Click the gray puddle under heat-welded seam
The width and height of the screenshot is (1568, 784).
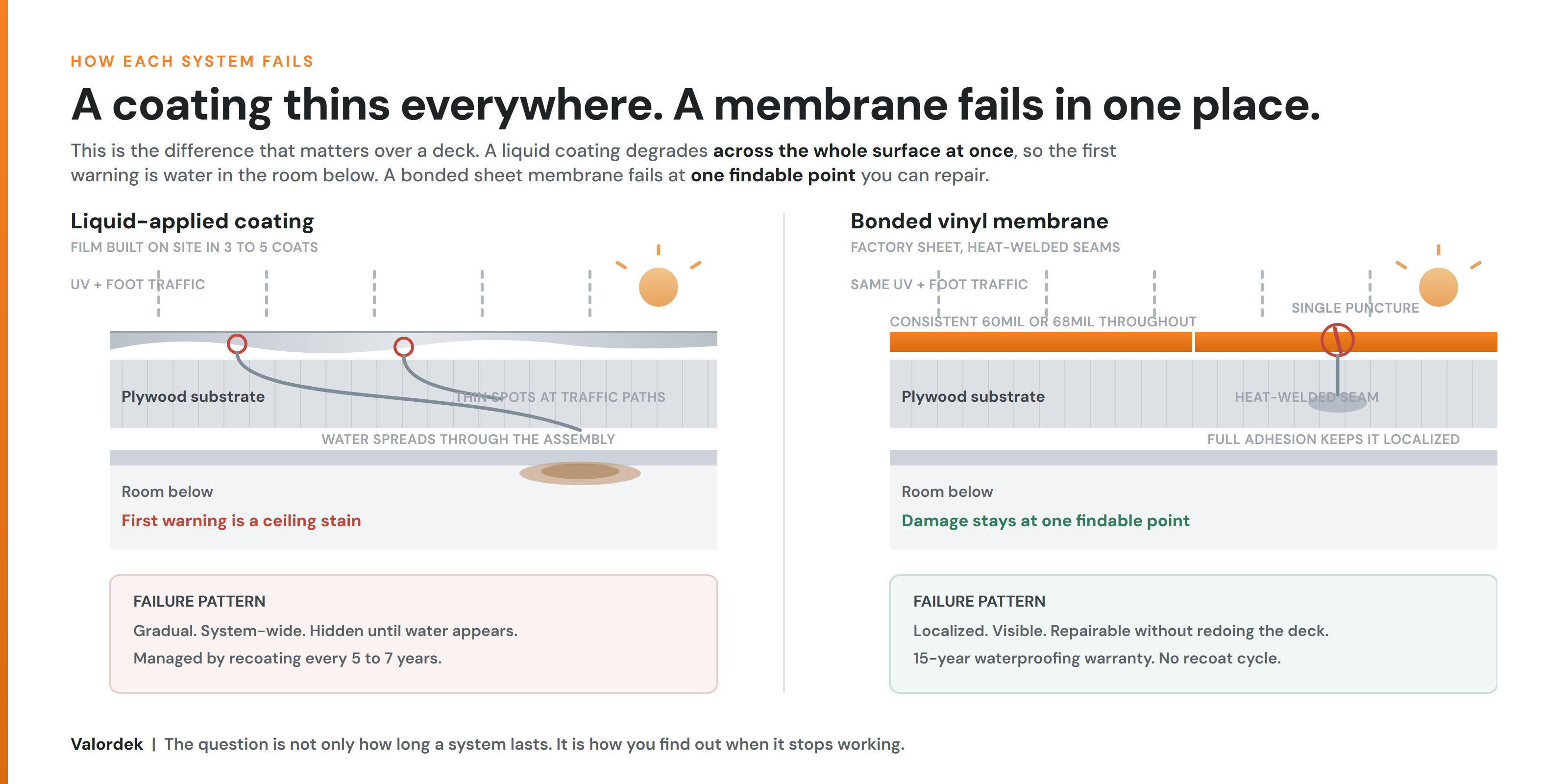pyautogui.click(x=1337, y=404)
